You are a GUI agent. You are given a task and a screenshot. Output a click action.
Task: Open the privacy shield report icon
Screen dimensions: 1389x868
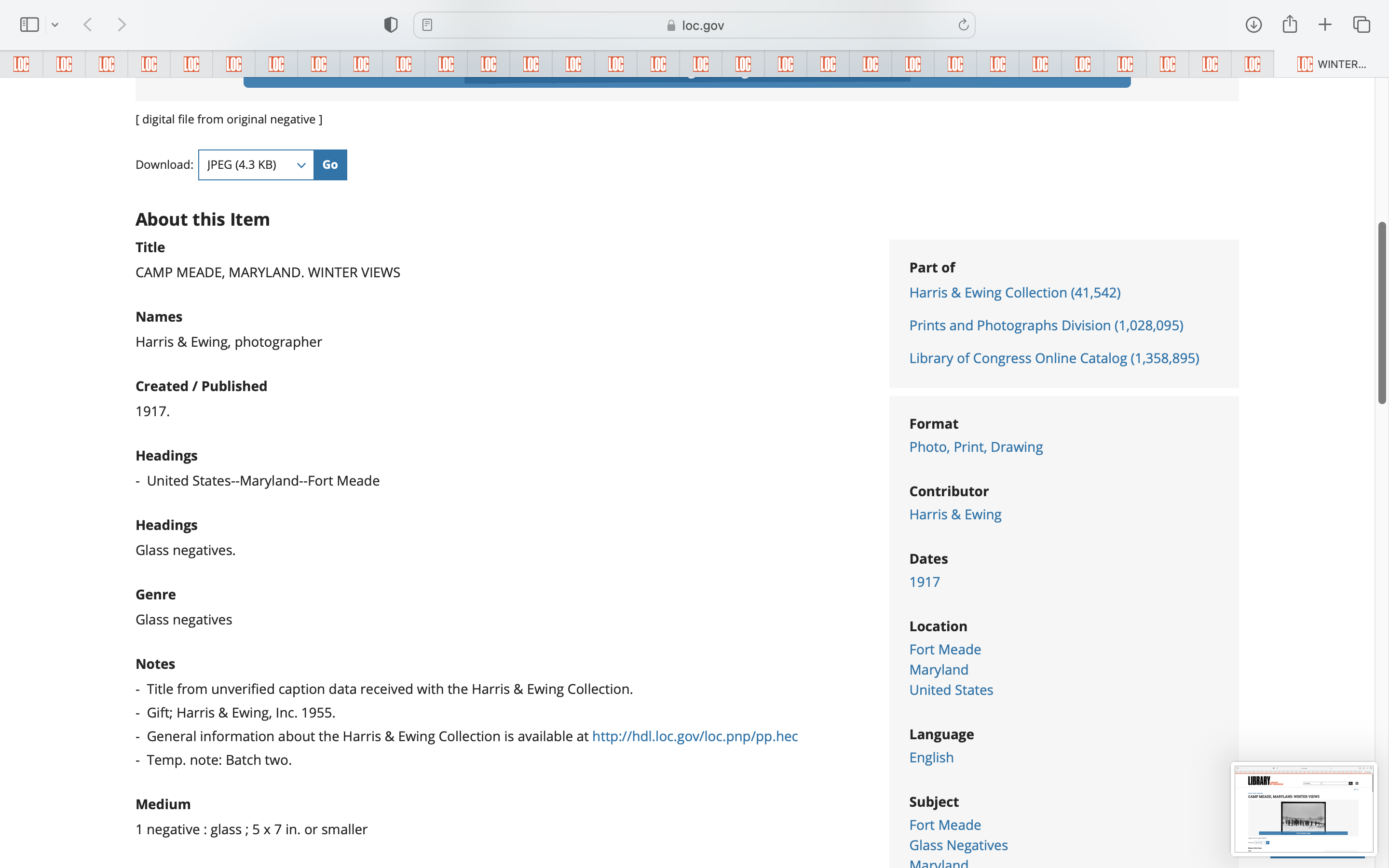coord(391,25)
